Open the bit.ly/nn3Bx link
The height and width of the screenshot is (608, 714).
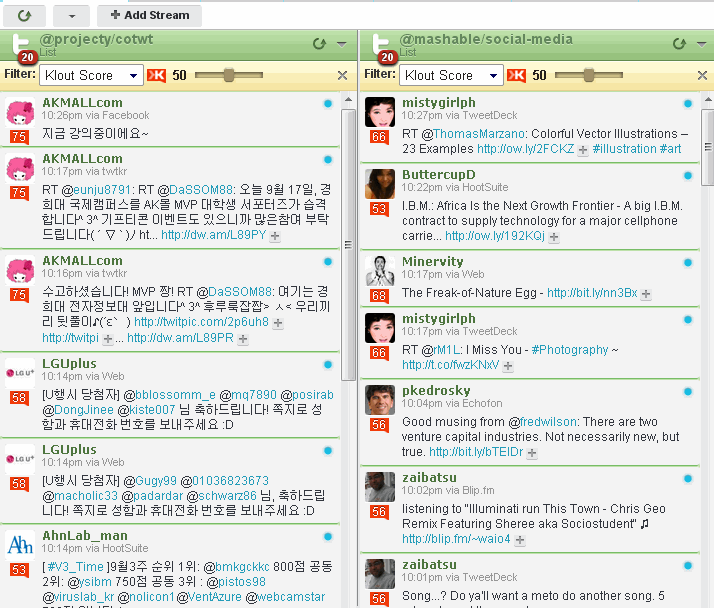592,293
